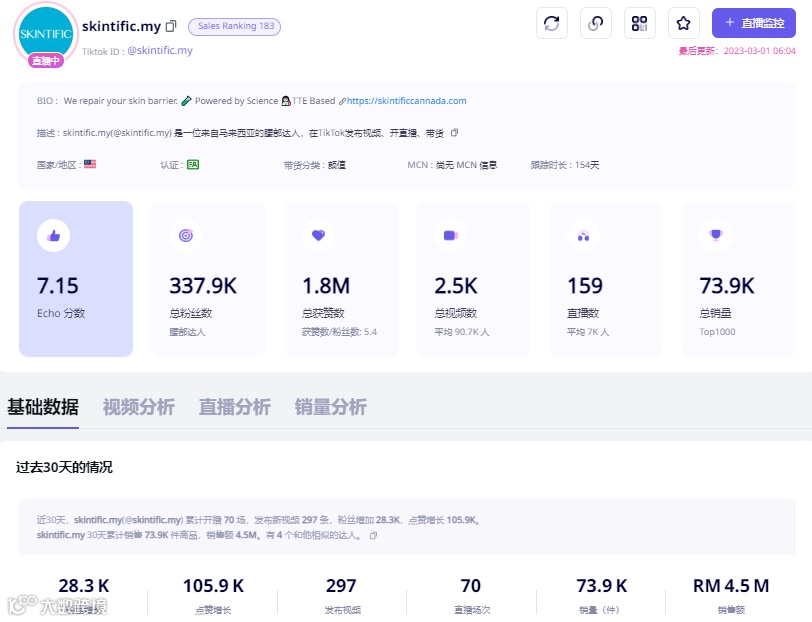Viewport: 812px width, 622px height.
Task: Select the 73.9K 总销量 card
Action: [738, 279]
